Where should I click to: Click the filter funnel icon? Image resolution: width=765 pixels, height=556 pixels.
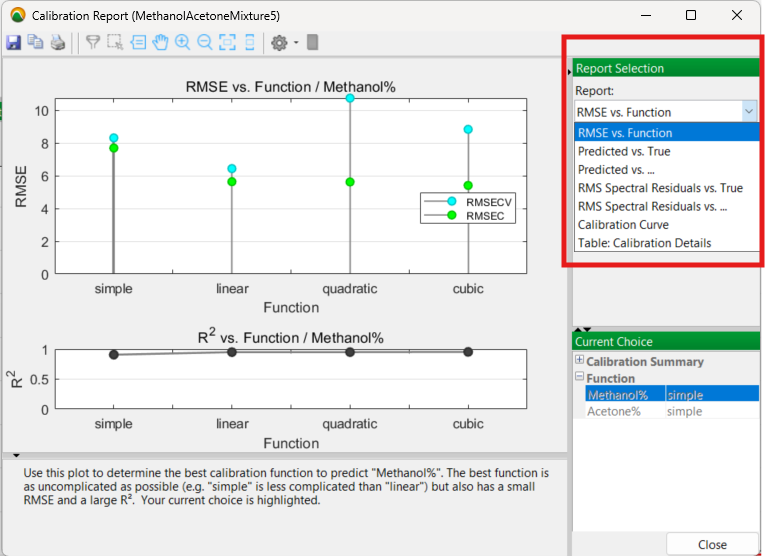pos(92,42)
